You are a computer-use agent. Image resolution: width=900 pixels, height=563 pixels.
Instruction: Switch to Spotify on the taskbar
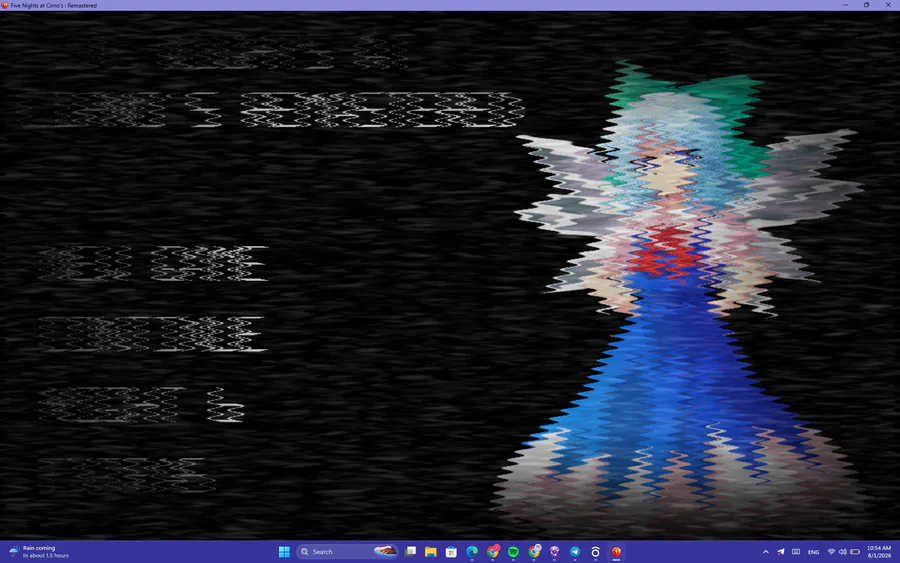(513, 552)
